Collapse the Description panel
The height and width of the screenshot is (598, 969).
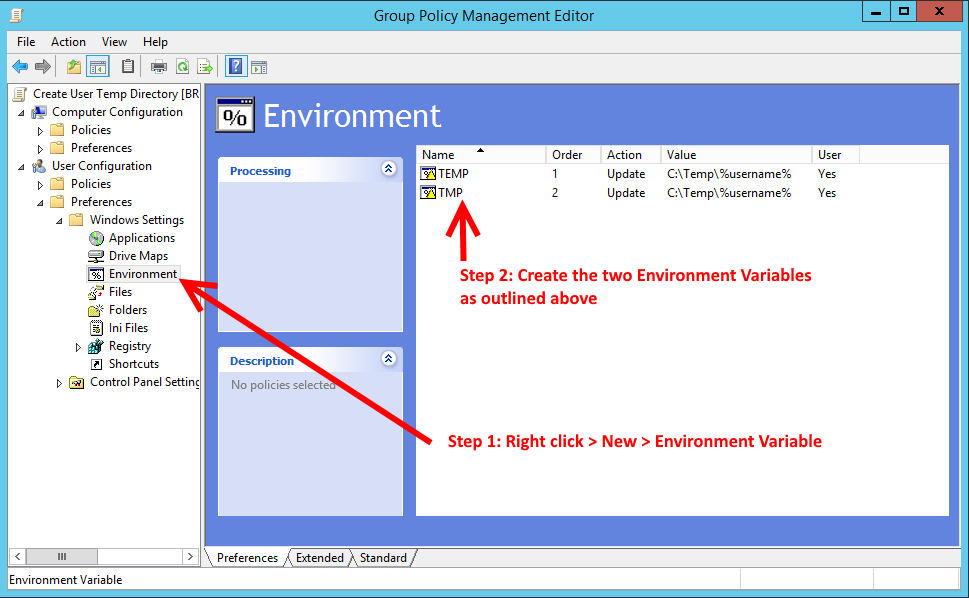[x=389, y=358]
